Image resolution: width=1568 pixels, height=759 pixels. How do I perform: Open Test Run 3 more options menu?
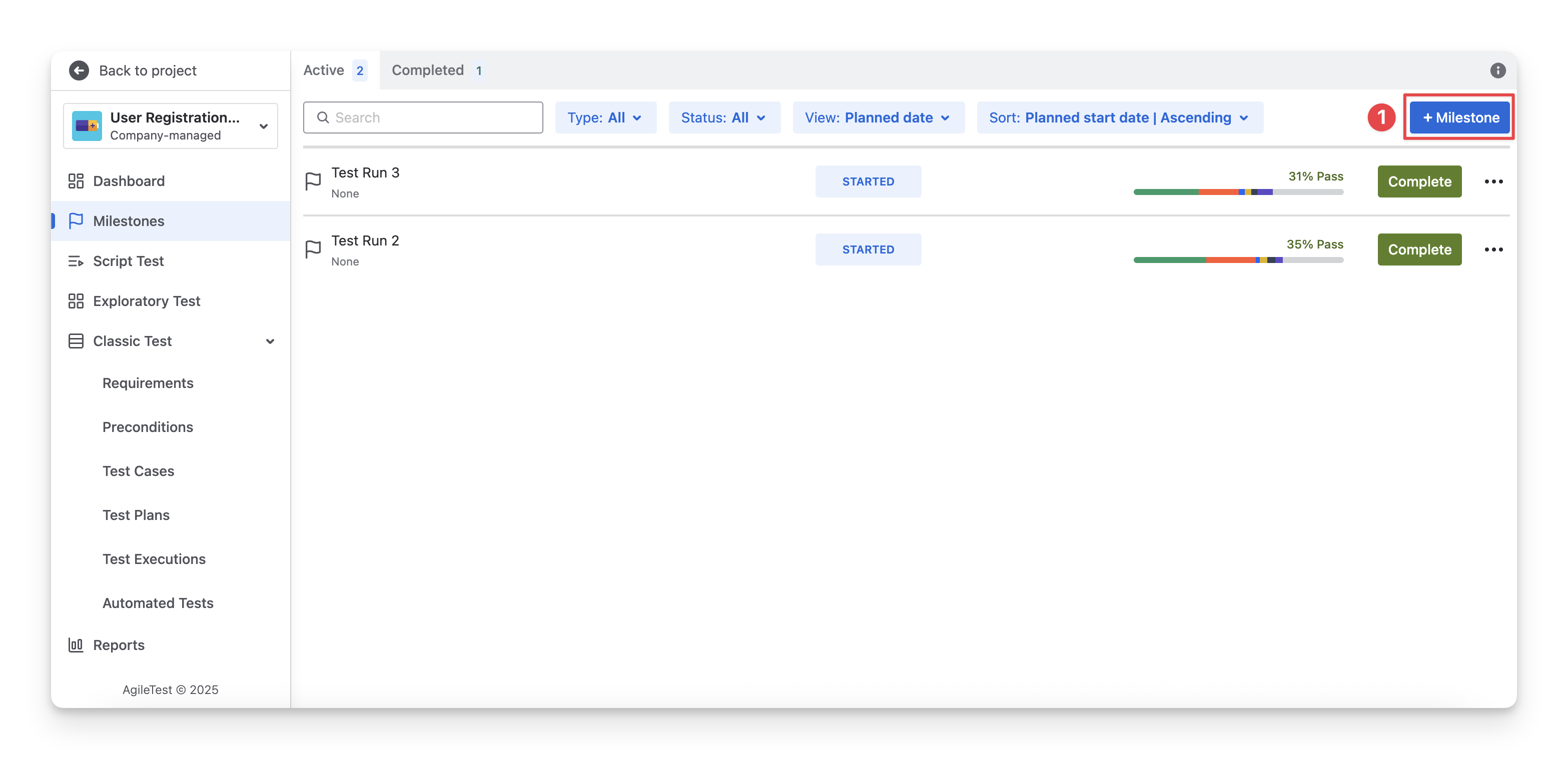pyautogui.click(x=1493, y=182)
